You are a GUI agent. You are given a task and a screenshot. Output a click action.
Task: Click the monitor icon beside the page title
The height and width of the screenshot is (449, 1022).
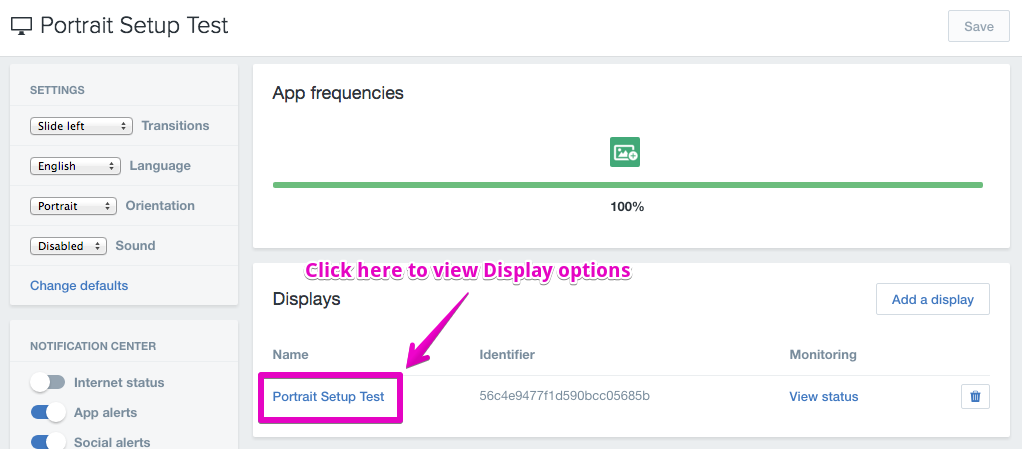click(22, 26)
